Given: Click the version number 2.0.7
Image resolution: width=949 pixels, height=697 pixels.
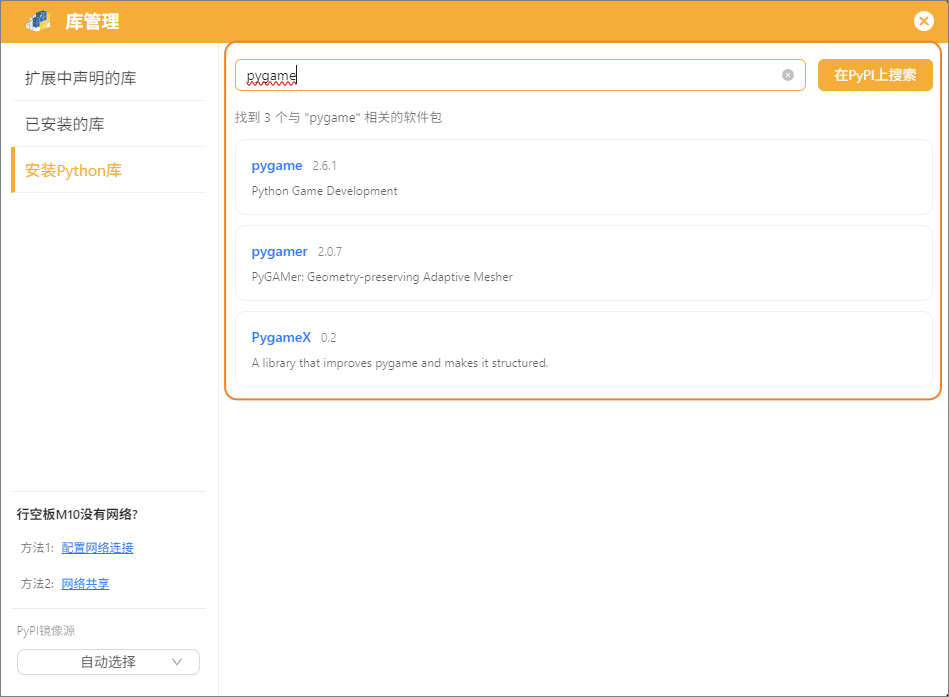Looking at the screenshot, I should tap(330, 252).
